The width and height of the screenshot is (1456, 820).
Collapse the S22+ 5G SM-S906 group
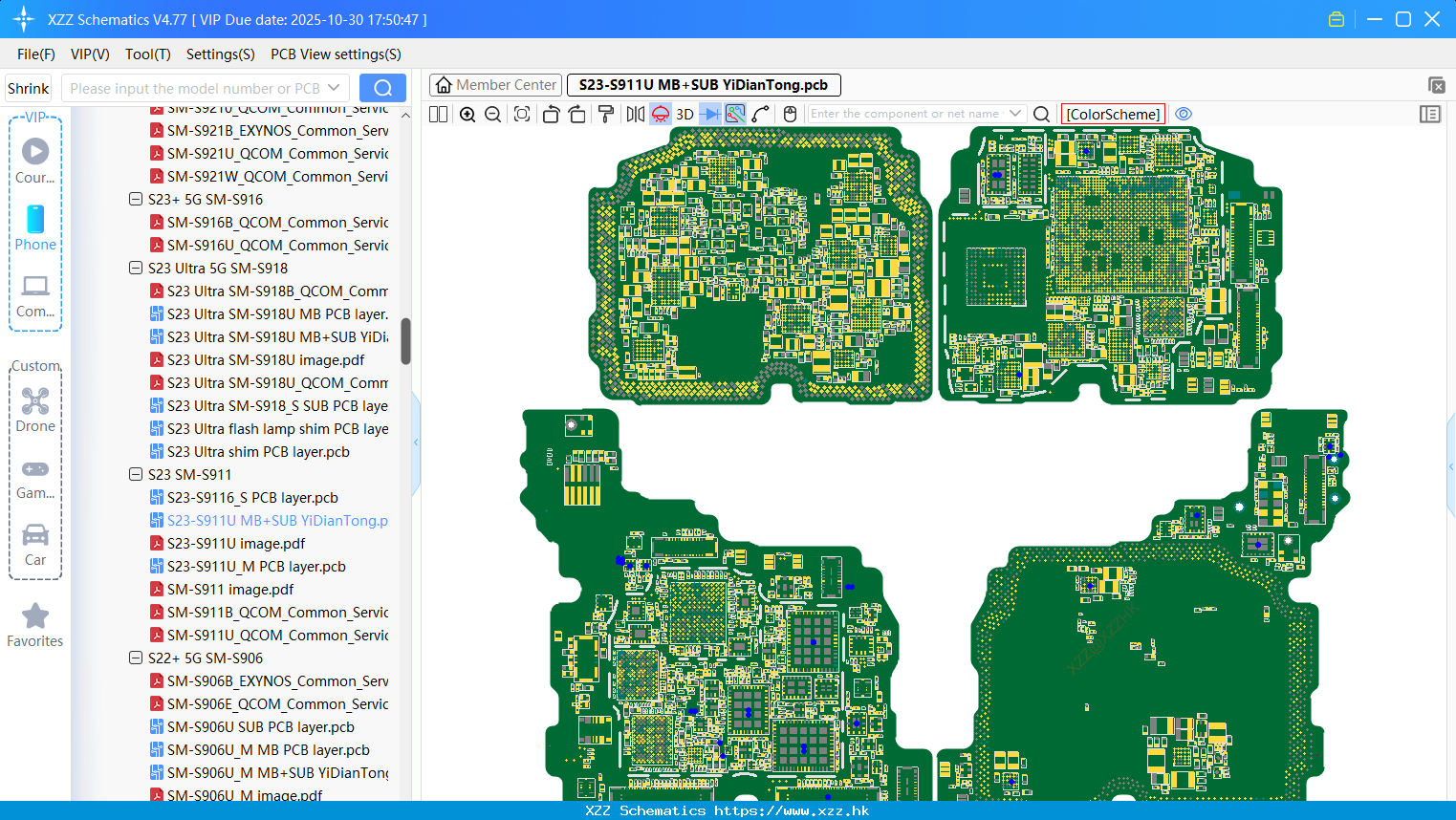136,658
